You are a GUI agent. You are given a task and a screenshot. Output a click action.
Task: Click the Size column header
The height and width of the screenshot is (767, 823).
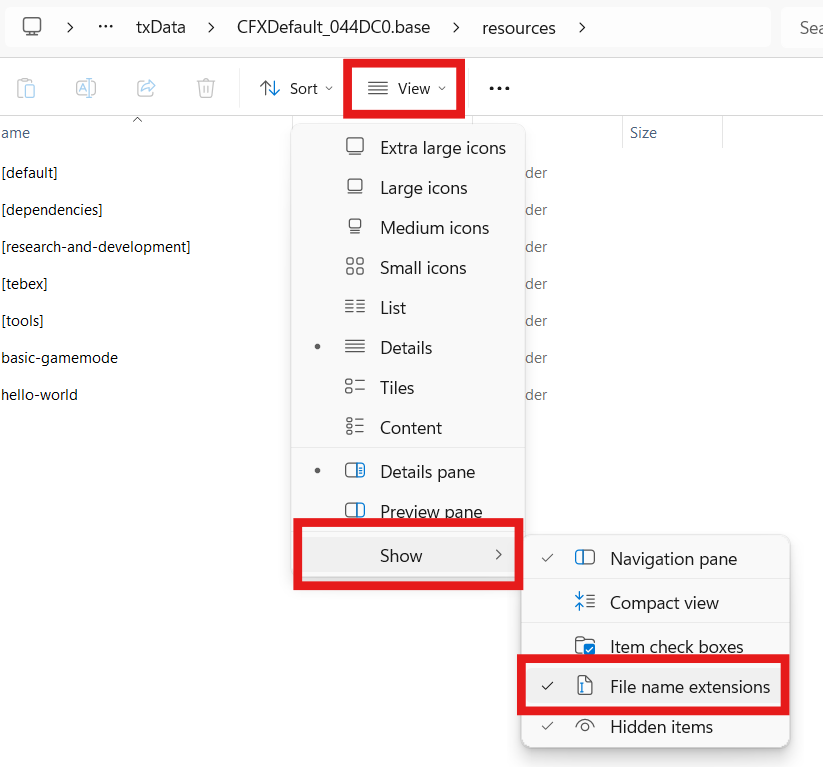(x=643, y=133)
